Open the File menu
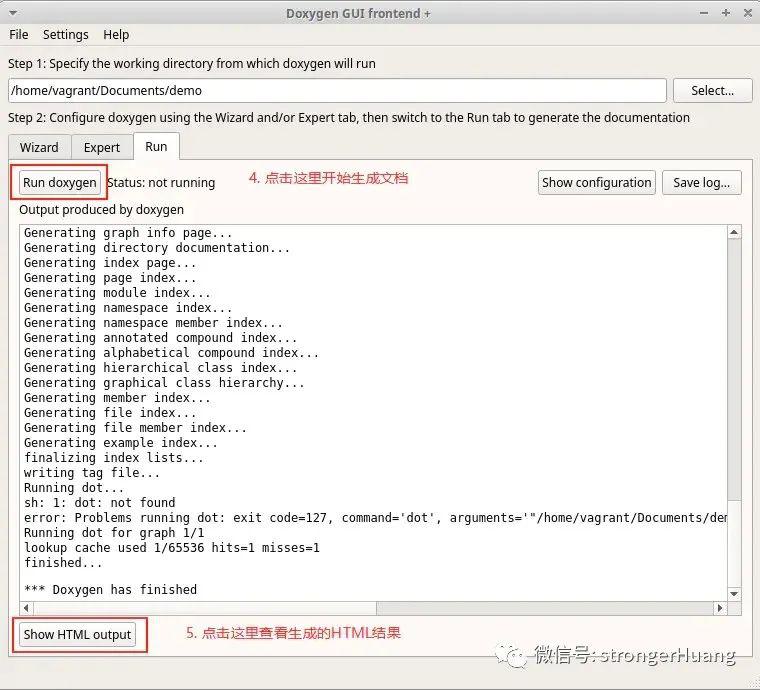 point(18,35)
